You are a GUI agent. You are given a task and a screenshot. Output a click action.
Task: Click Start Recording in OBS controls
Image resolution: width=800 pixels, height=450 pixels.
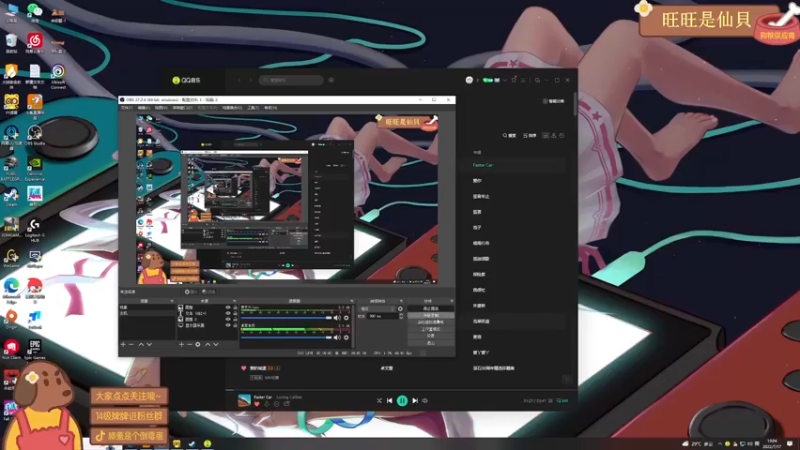point(431,315)
